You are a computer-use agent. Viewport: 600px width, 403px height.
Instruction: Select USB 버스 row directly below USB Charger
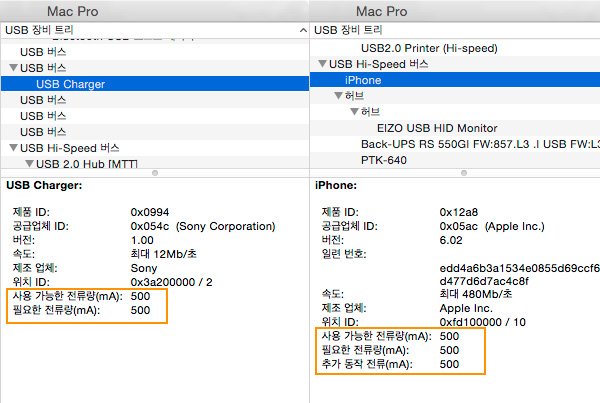(x=43, y=100)
